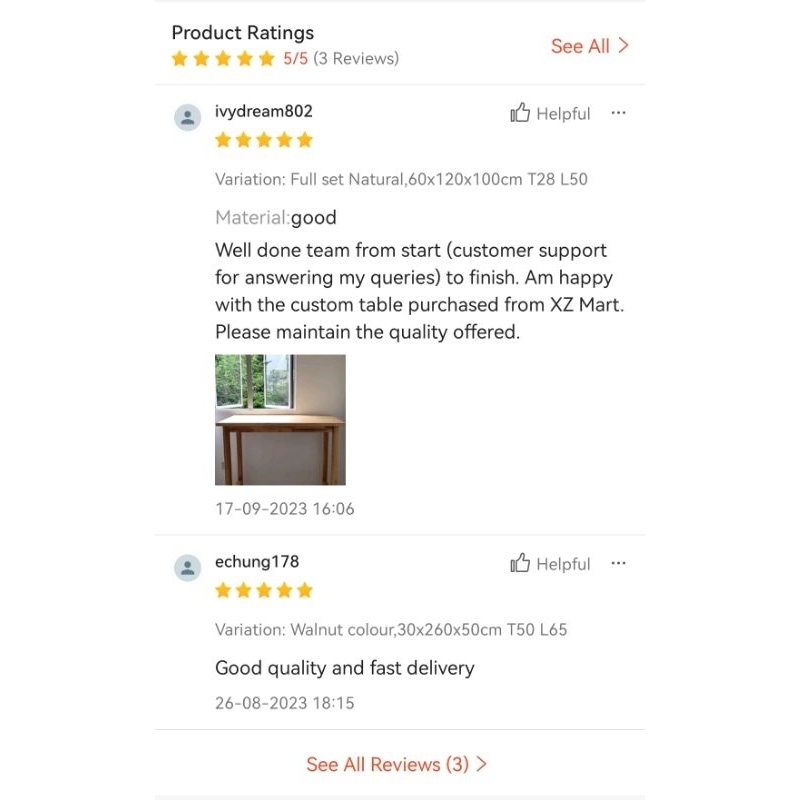Click echung178's five-star rating
Screen dimensions: 800x800
264,590
